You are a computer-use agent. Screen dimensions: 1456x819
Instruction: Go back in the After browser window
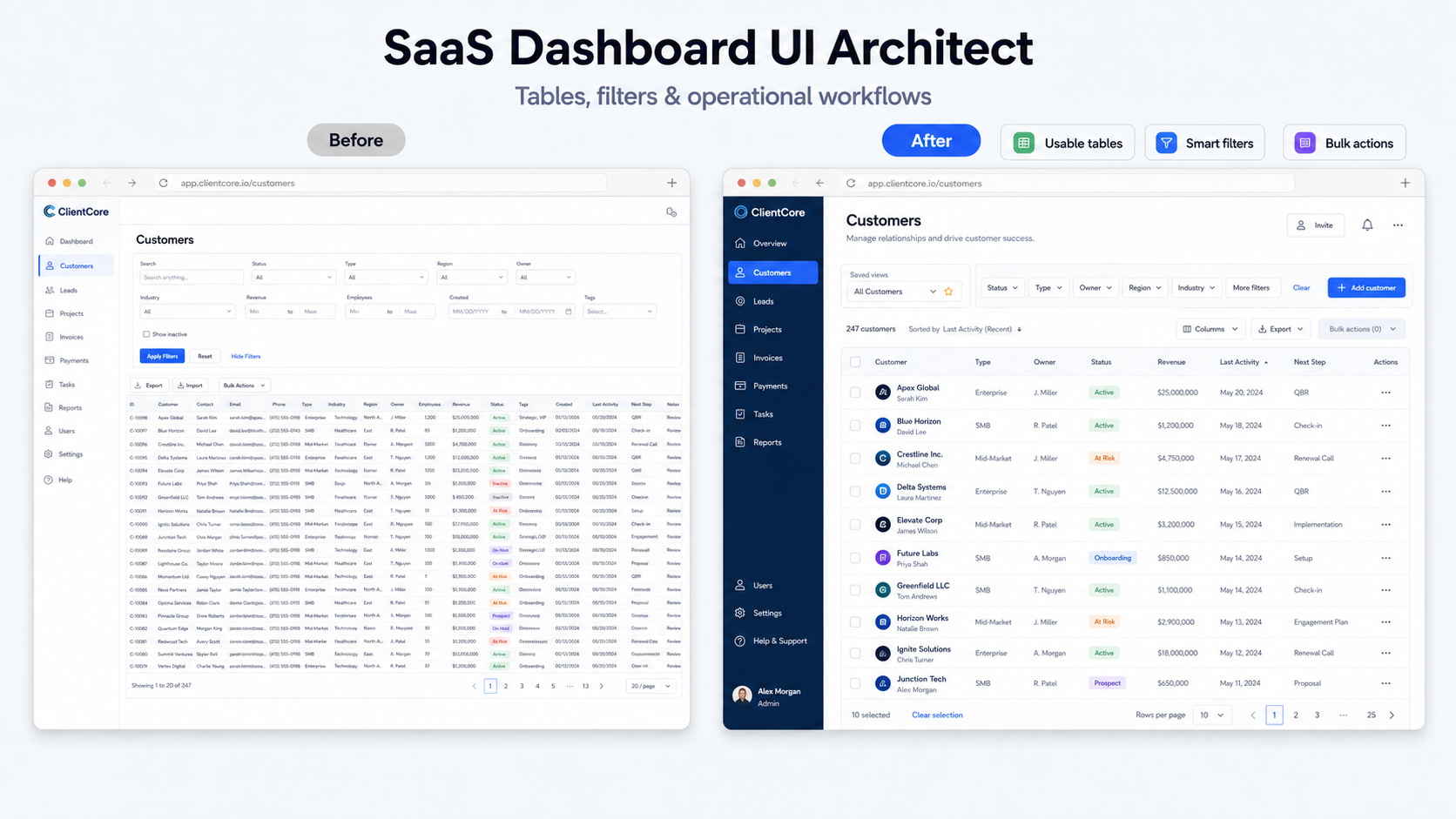click(x=819, y=184)
